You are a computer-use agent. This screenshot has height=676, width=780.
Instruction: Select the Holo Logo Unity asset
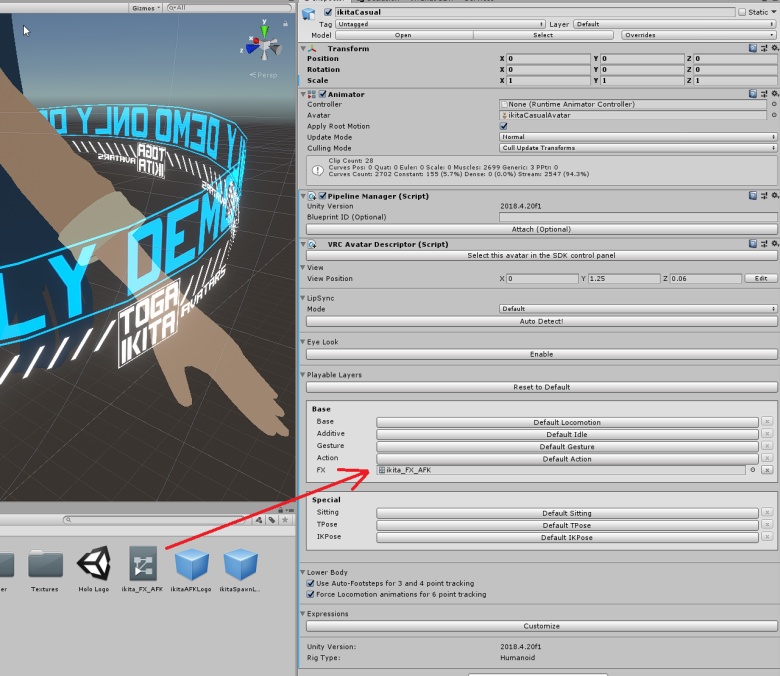pyautogui.click(x=94, y=568)
